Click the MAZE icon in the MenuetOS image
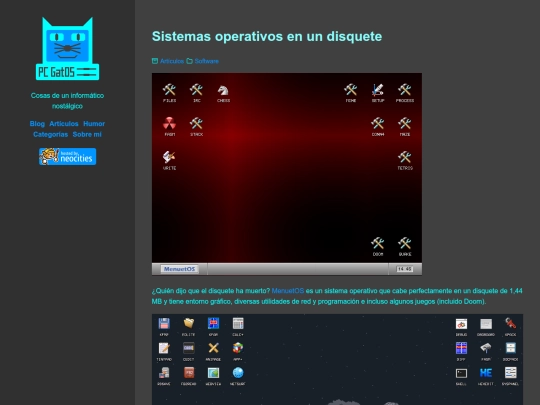The width and height of the screenshot is (540, 405). point(405,126)
